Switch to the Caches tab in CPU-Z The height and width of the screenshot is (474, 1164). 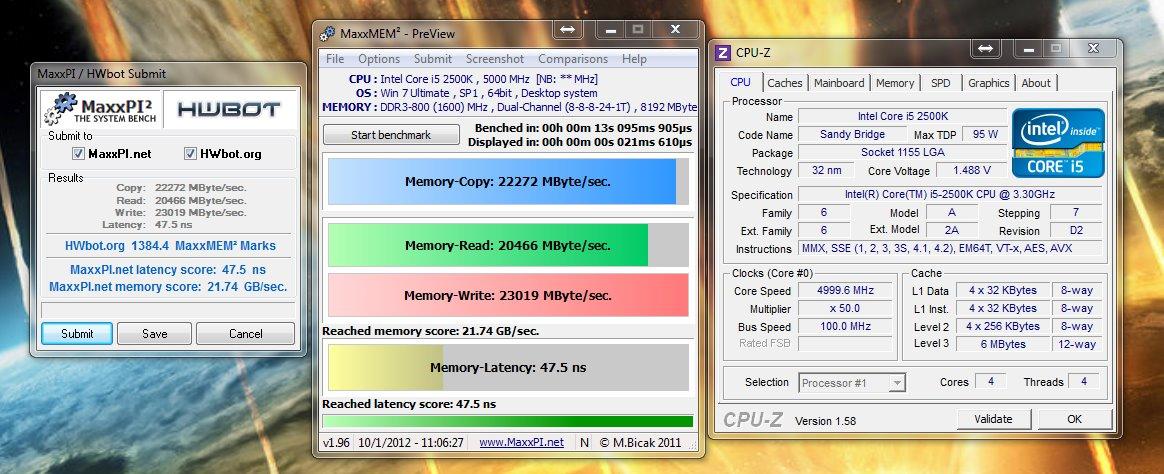(785, 83)
